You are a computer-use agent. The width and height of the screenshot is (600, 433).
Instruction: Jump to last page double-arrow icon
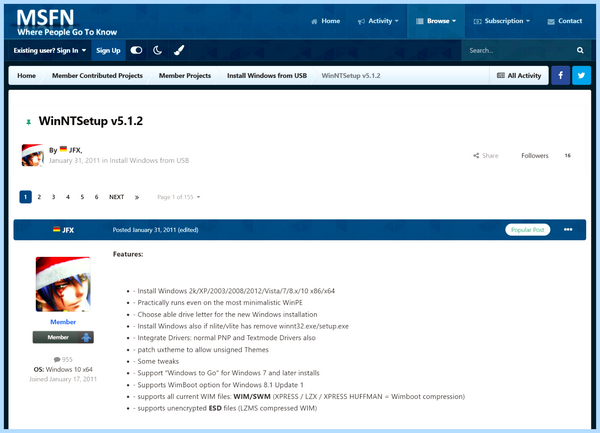click(137, 197)
